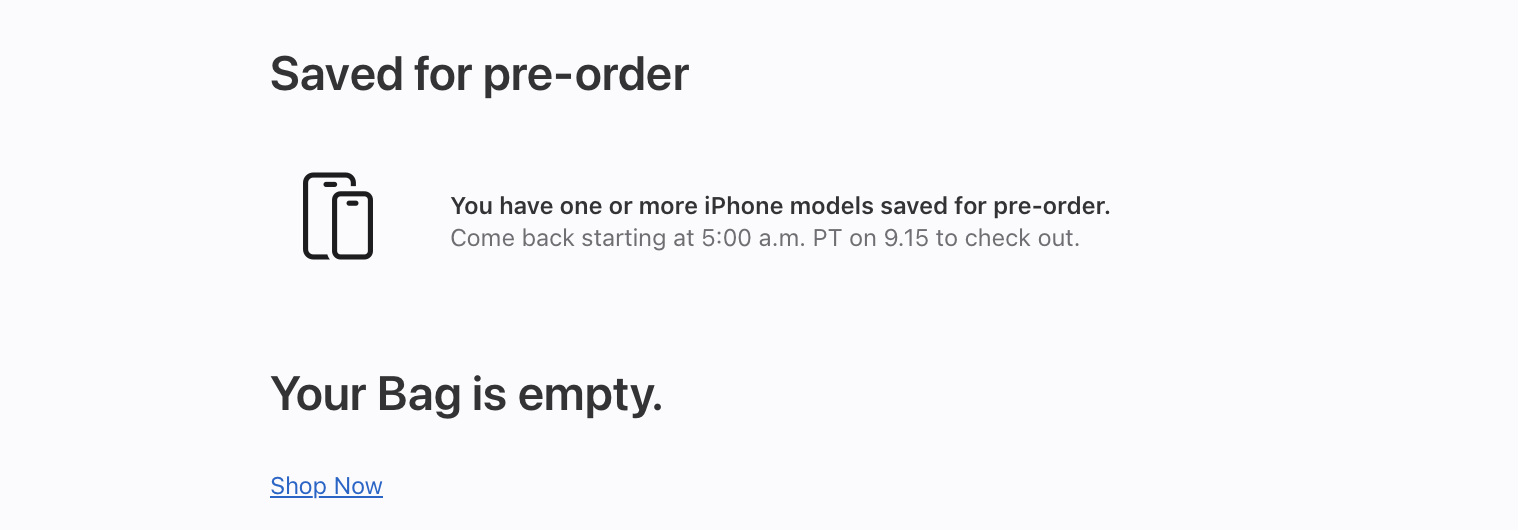Select the bold iPhone models saved message
This screenshot has height=530, width=1518.
click(780, 207)
